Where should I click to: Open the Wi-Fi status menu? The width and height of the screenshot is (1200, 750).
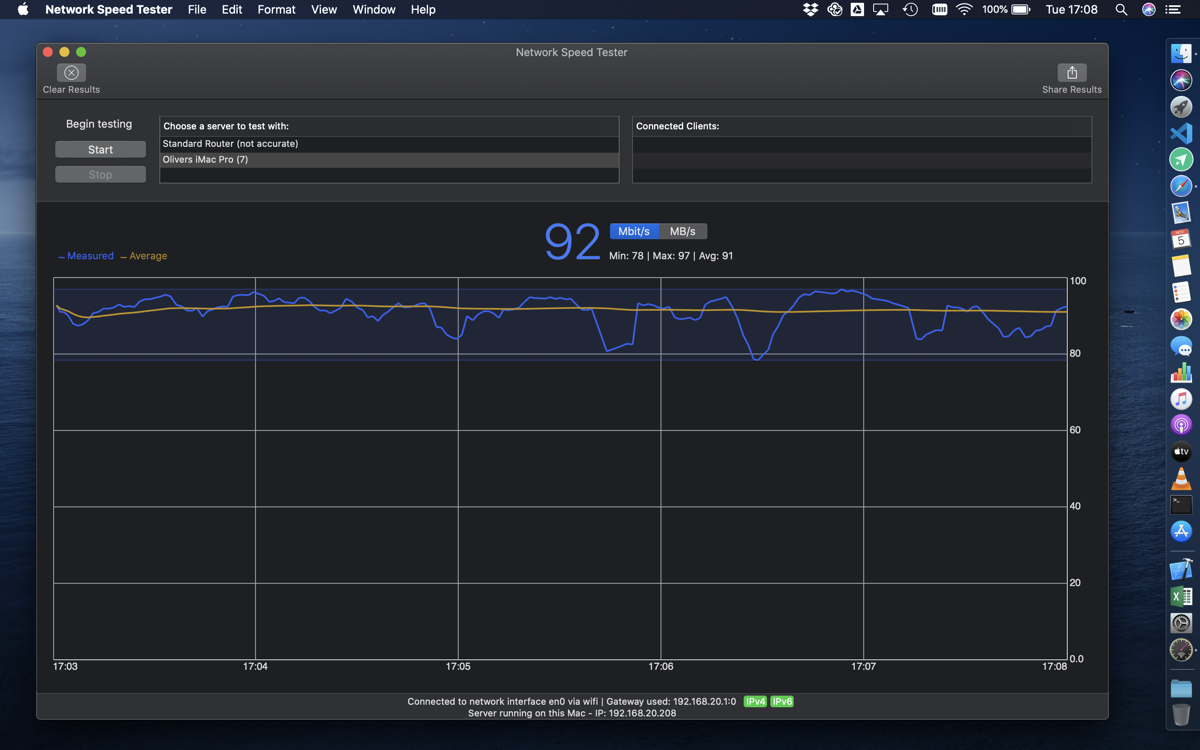pyautogui.click(x=964, y=10)
